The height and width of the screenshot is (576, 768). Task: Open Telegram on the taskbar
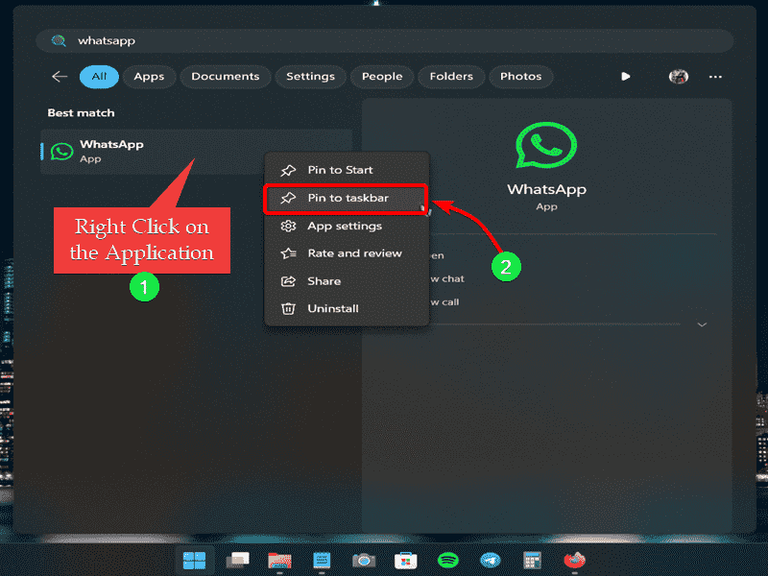coord(490,560)
